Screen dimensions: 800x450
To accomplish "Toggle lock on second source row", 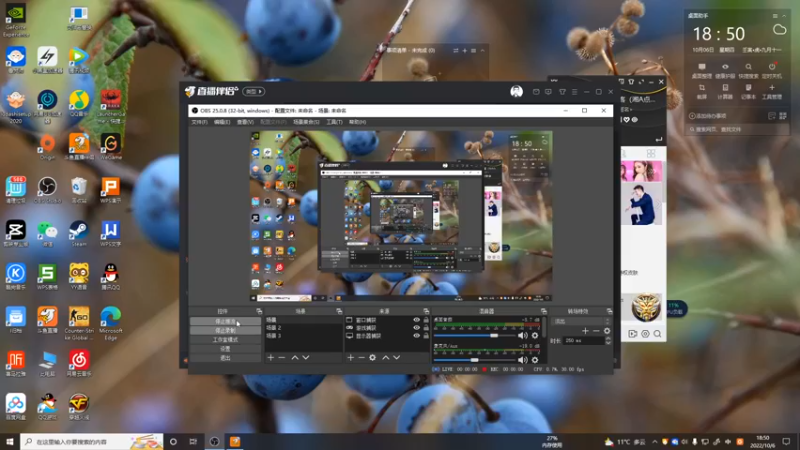I will click(x=426, y=328).
